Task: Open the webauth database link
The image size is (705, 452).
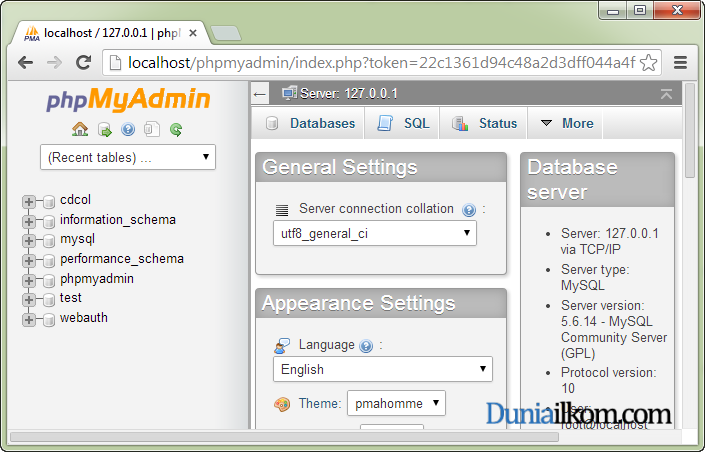Action: (84, 318)
